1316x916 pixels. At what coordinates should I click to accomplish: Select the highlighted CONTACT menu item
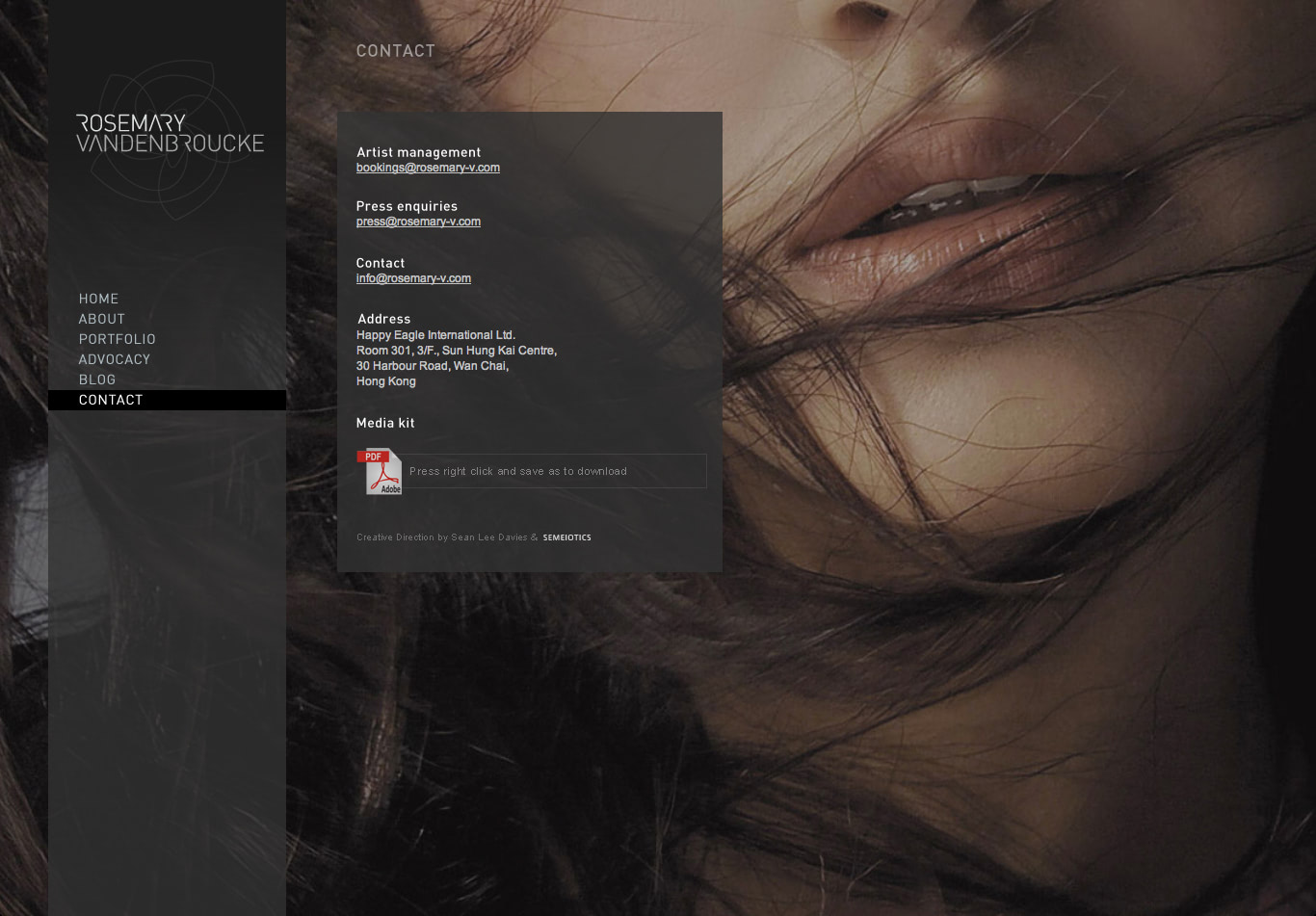(111, 400)
